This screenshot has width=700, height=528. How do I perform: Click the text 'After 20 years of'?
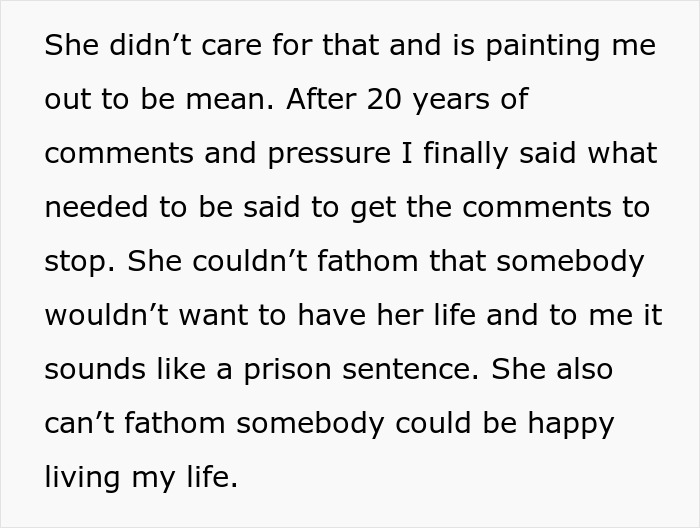407,100
